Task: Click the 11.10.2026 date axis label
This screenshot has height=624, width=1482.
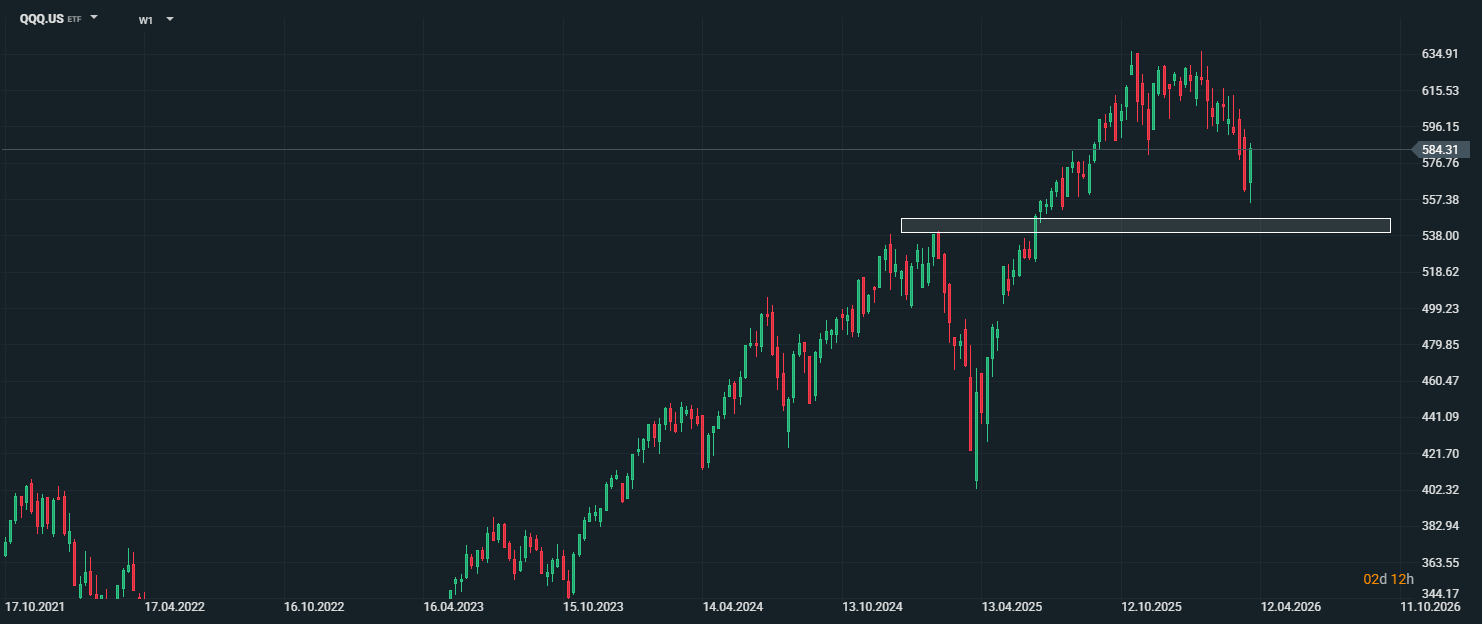Action: click(x=1430, y=607)
